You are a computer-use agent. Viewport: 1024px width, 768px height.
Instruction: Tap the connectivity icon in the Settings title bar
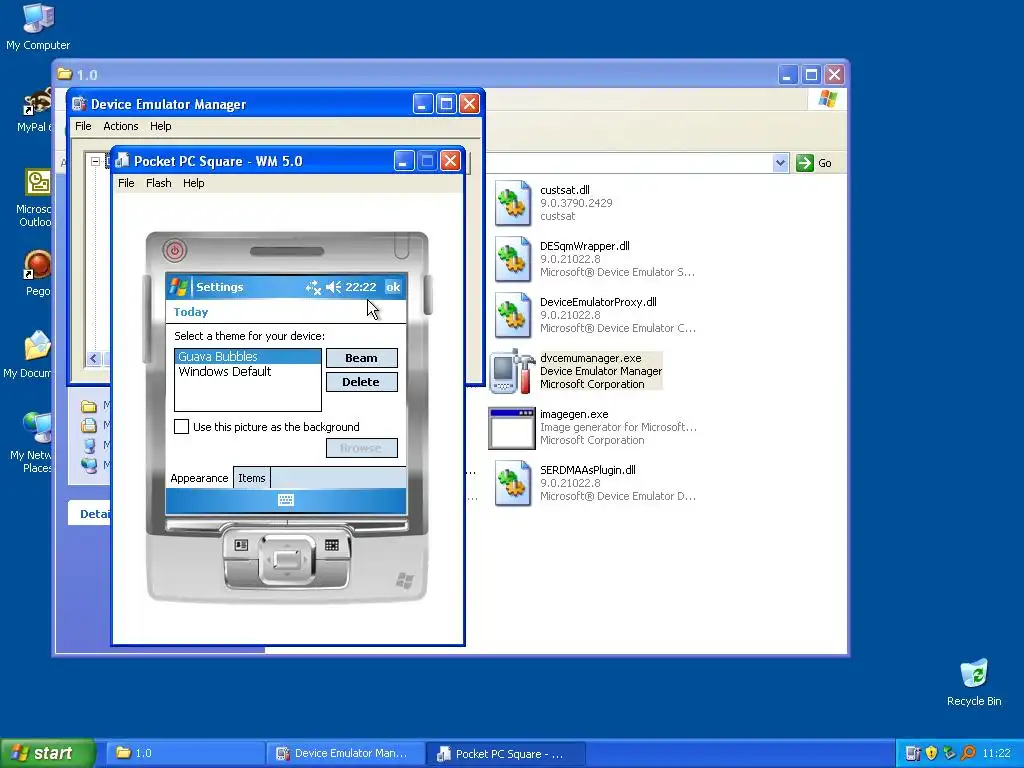(313, 287)
